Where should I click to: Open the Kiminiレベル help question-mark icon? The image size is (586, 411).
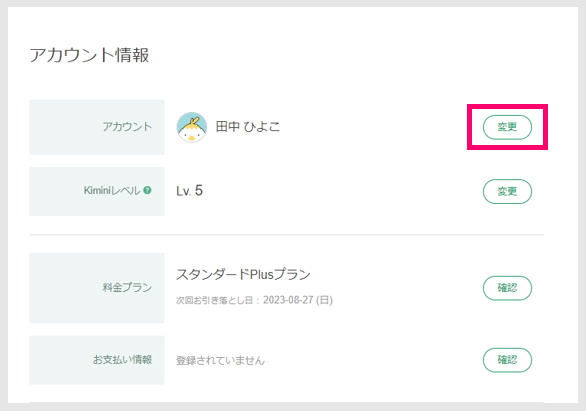pyautogui.click(x=148, y=190)
